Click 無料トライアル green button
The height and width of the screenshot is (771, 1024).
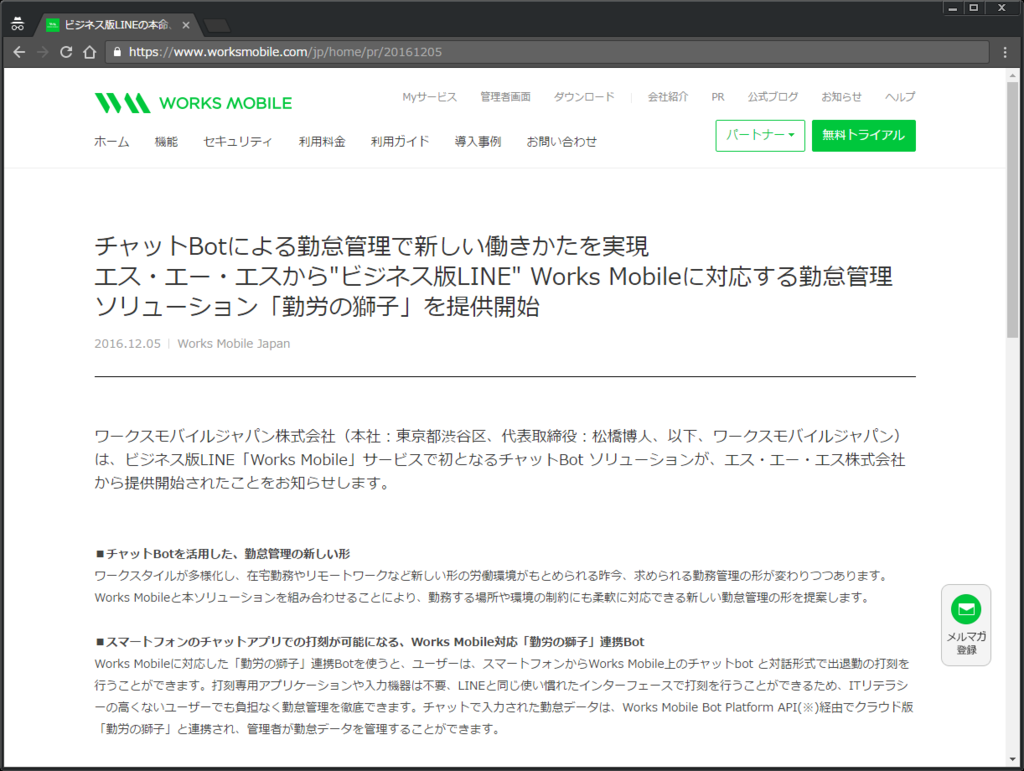click(x=863, y=136)
